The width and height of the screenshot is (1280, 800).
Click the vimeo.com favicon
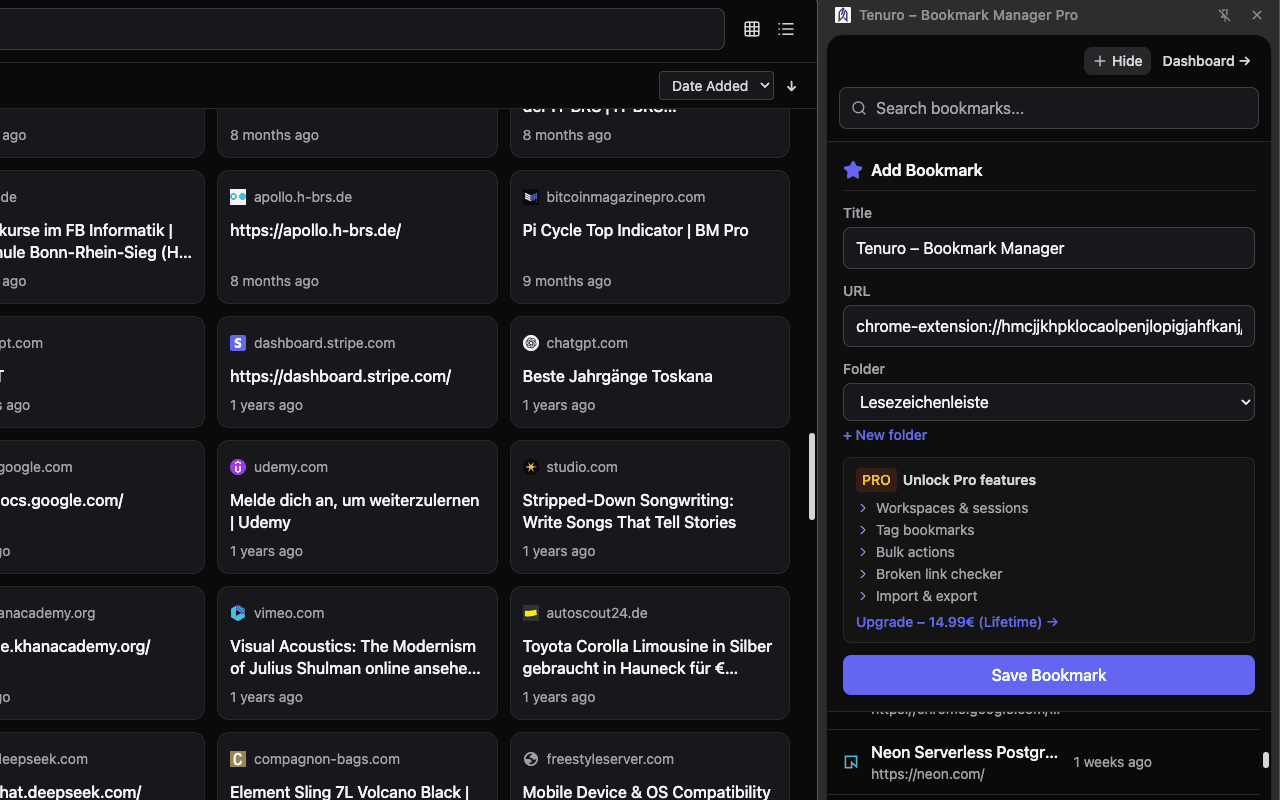pos(238,613)
